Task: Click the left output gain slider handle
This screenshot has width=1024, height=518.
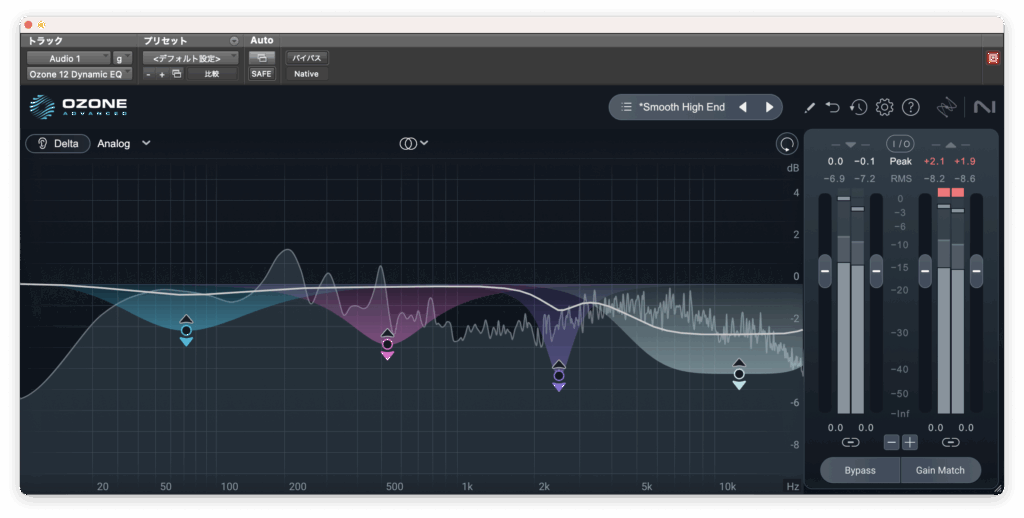Action: [925, 269]
